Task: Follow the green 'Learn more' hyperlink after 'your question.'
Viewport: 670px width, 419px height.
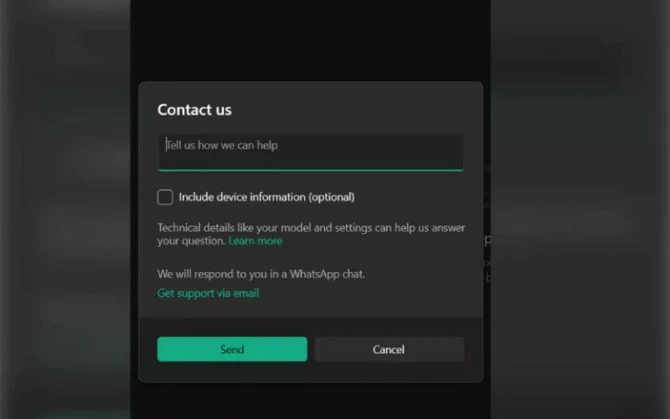Action: click(x=255, y=241)
